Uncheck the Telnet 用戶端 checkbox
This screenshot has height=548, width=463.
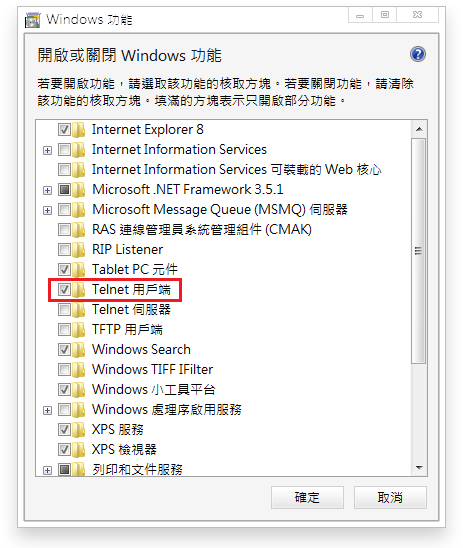click(64, 289)
